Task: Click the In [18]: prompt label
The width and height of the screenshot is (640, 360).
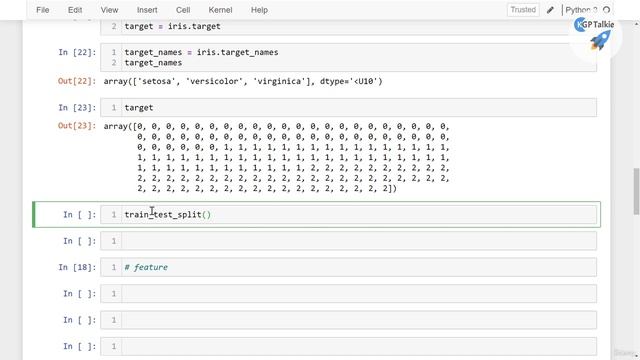Action: pyautogui.click(x=77, y=267)
